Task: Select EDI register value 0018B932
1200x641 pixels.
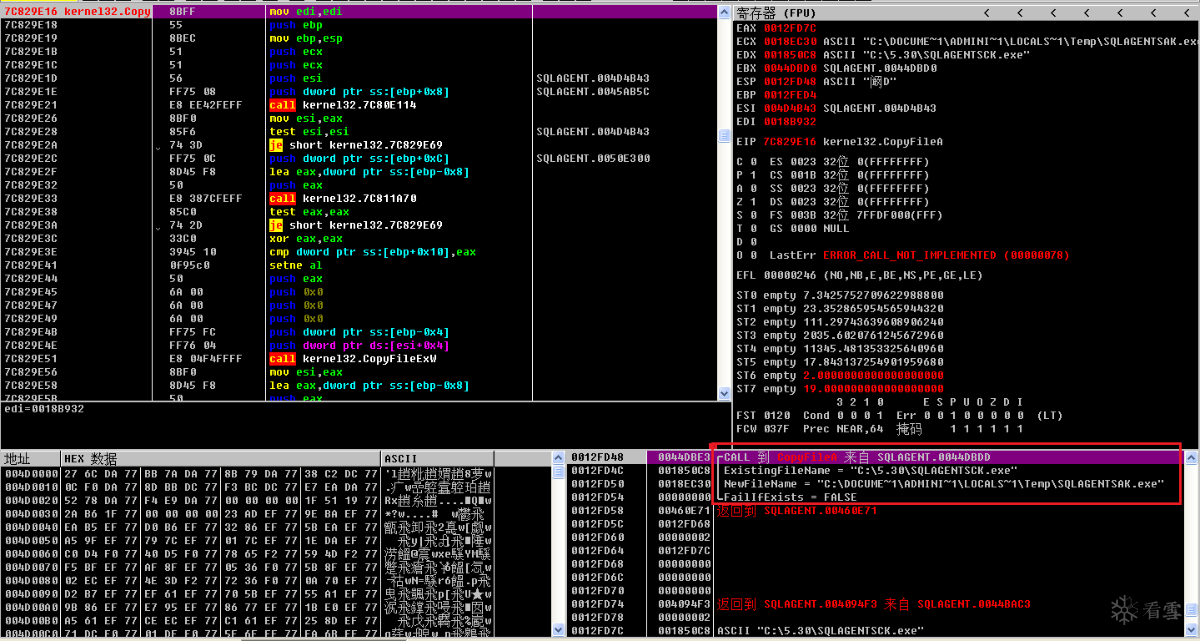Action: (790, 121)
